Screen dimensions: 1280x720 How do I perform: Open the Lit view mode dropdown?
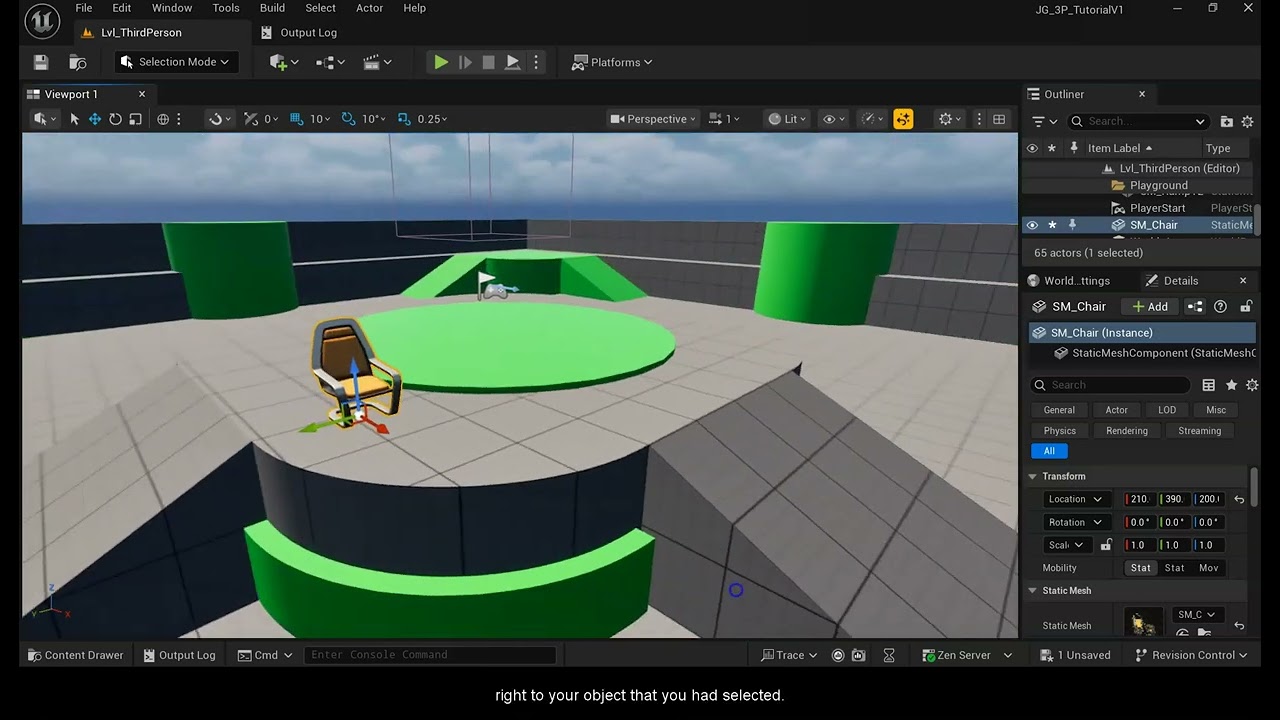point(788,119)
